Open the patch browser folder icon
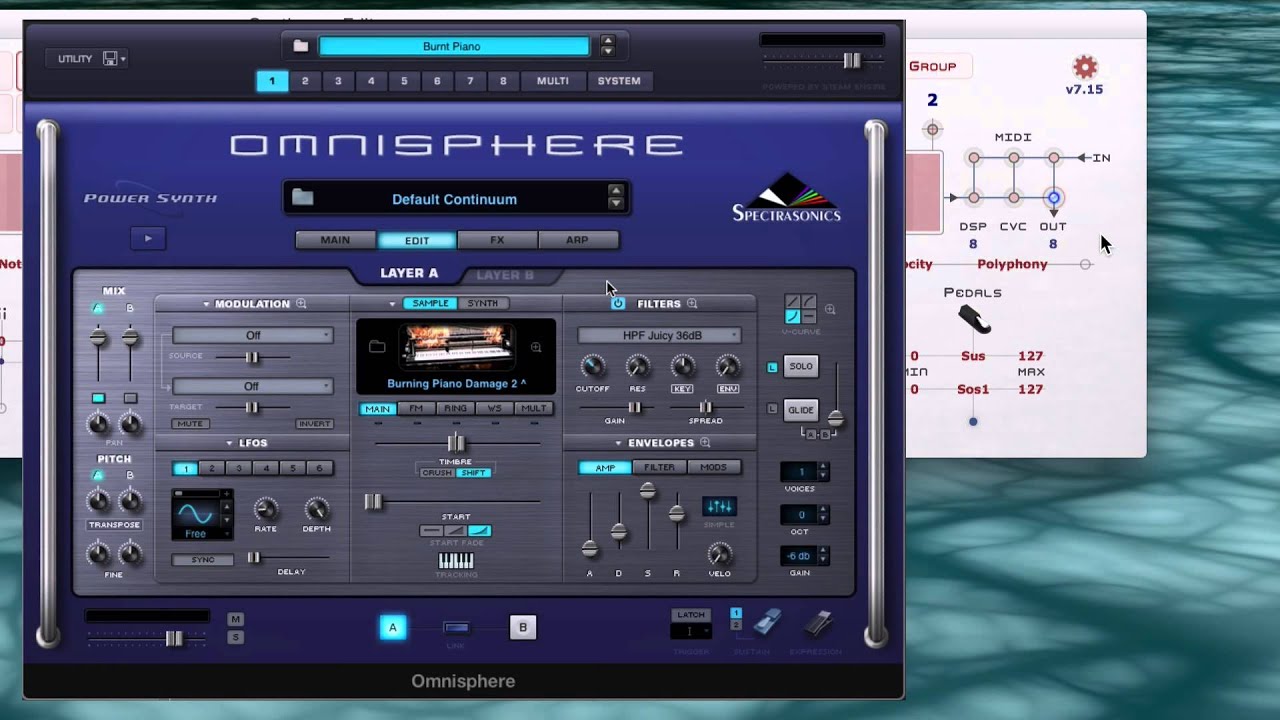1280x720 pixels. click(x=300, y=46)
